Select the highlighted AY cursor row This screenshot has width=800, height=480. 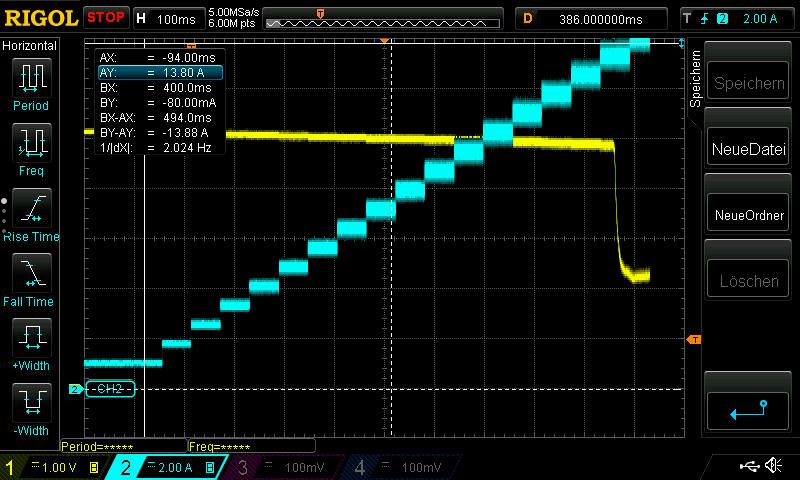[x=160, y=72]
